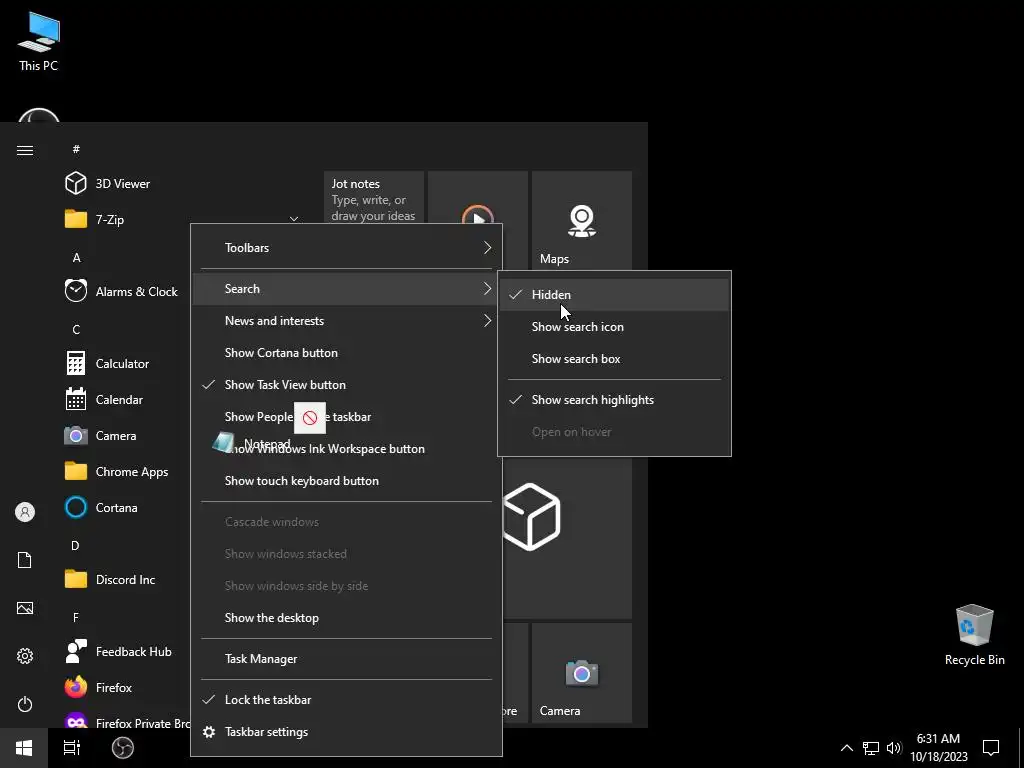Open the network status tray icon
The image size is (1024, 768).
tap(871, 748)
